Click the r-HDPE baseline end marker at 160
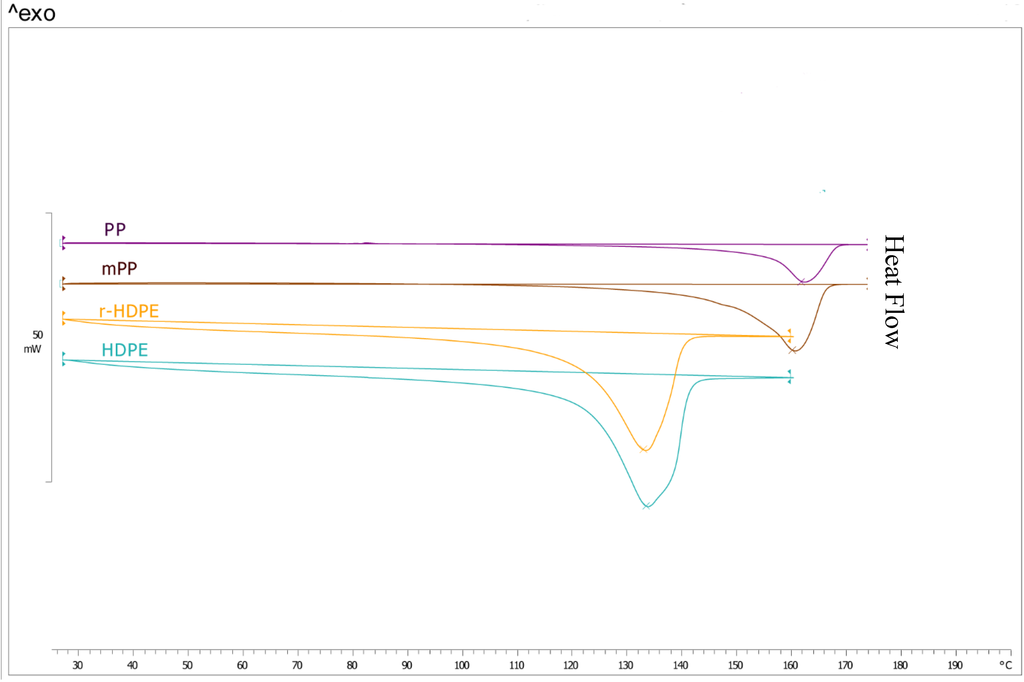1024x682 pixels. point(790,336)
